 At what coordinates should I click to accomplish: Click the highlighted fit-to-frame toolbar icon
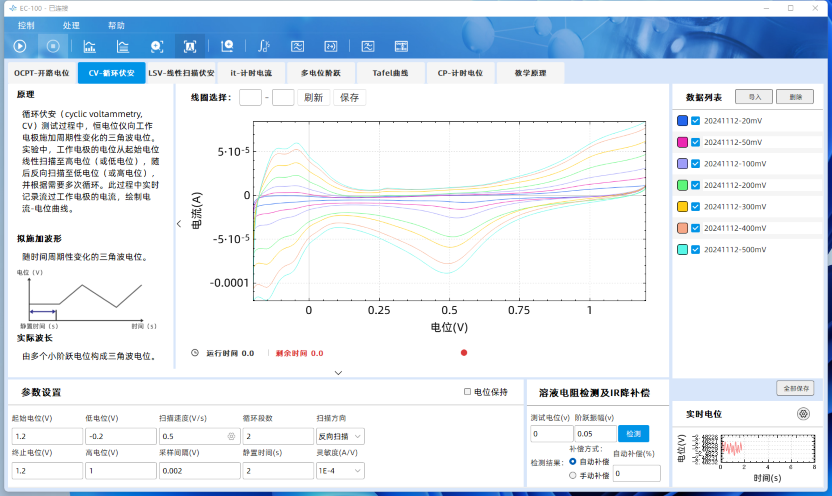click(x=189, y=46)
